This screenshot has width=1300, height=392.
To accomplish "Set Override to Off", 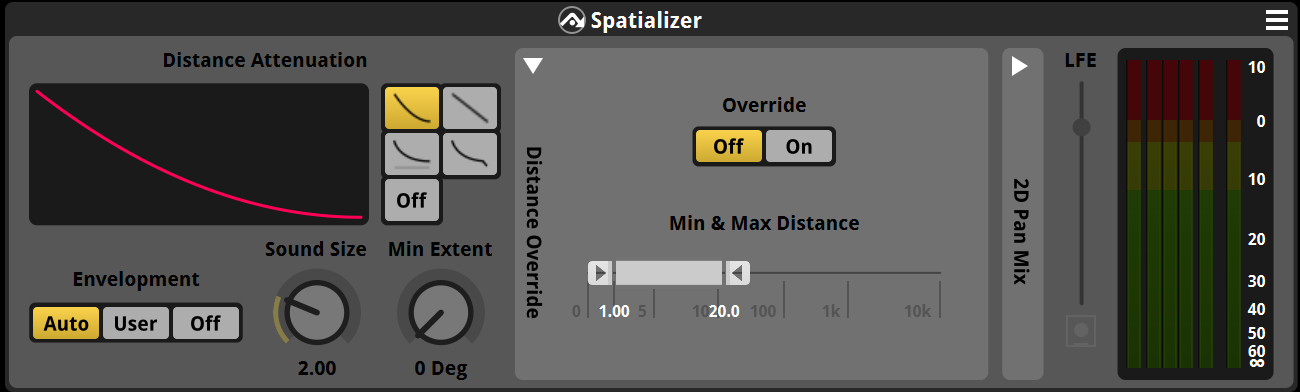I will tap(728, 146).
